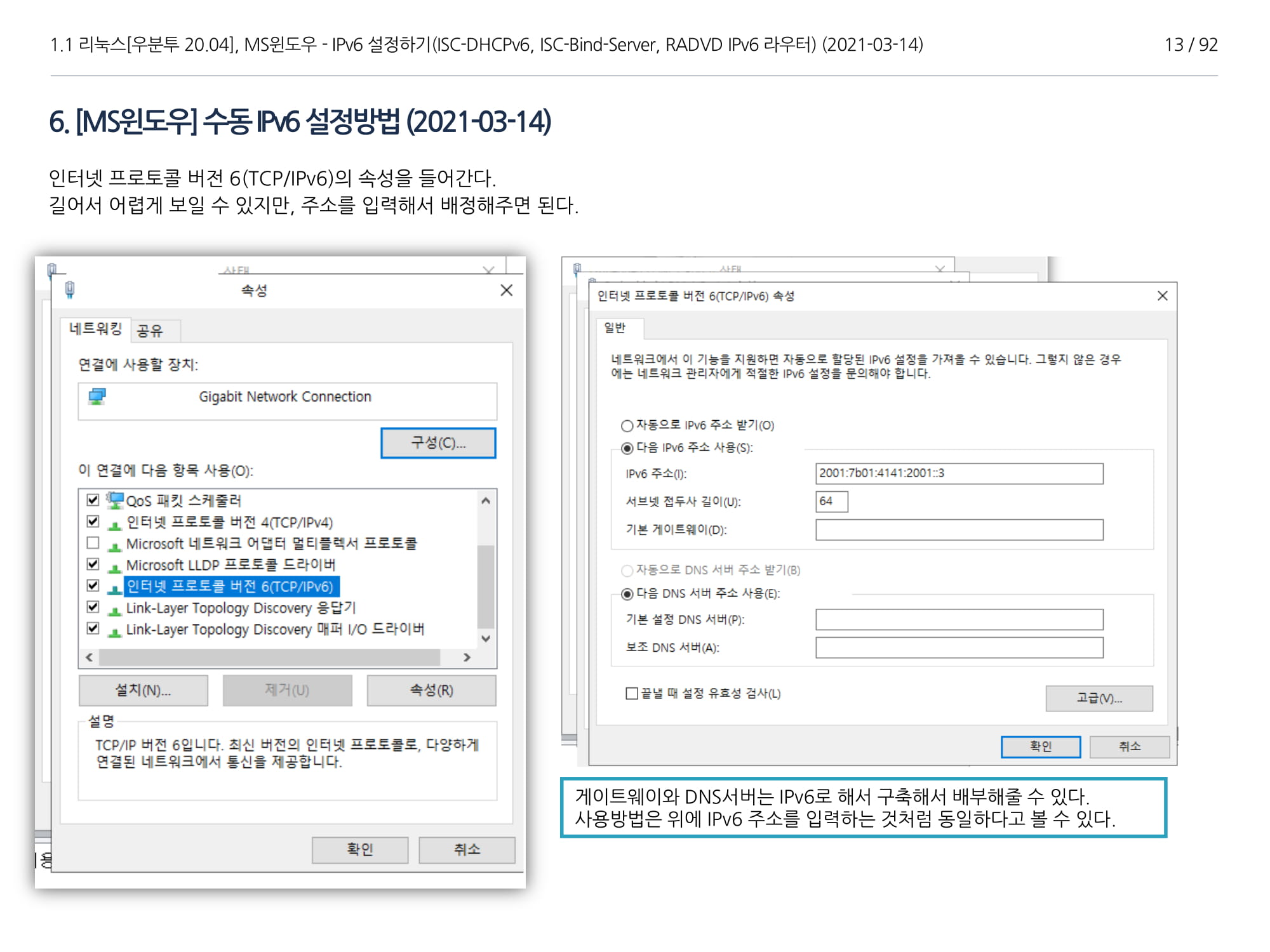Open the 일반 tab in IPv6 properties
The width and height of the screenshot is (1270, 952).
615,327
